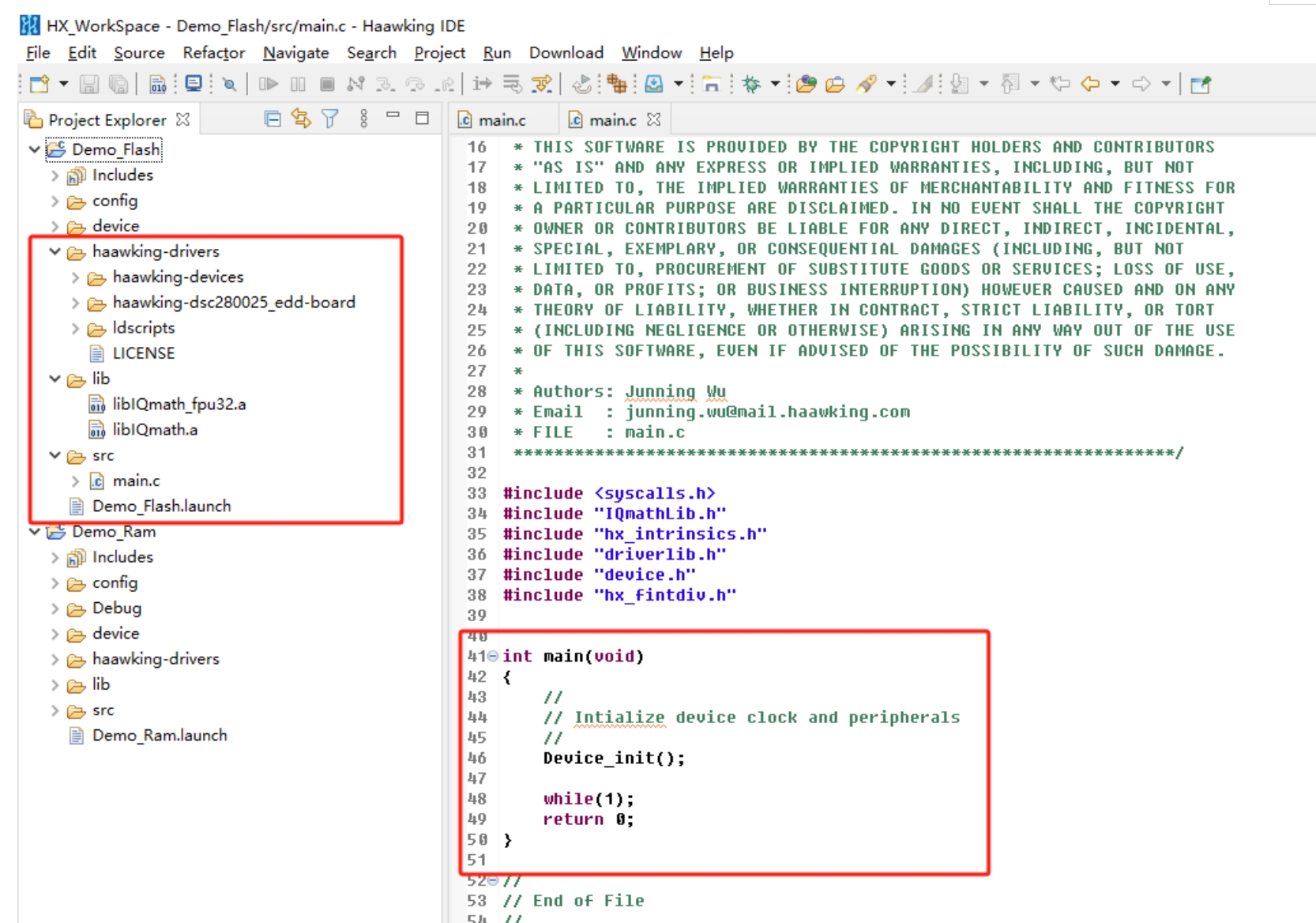Maximize the Project Explorer panel

[x=423, y=119]
